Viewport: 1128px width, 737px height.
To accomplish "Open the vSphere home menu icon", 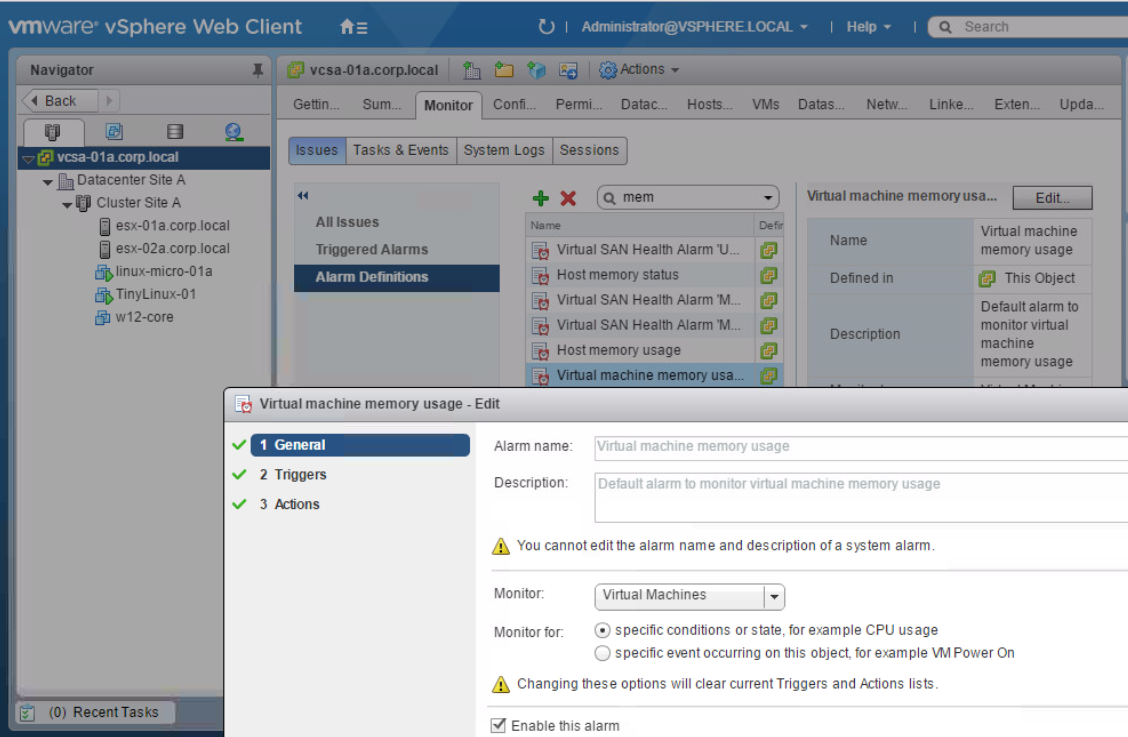I will tap(353, 27).
